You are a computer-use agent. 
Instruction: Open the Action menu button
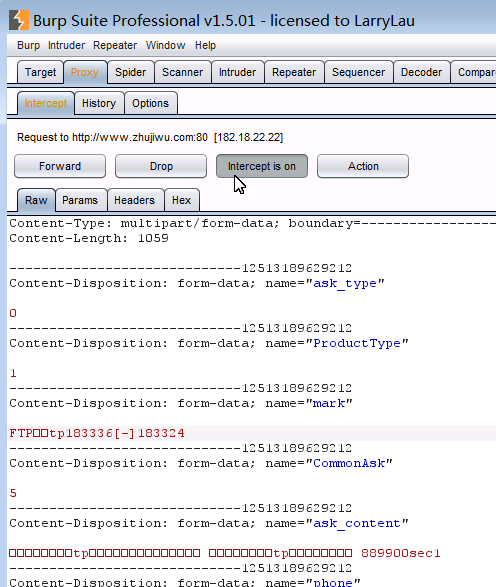363,166
